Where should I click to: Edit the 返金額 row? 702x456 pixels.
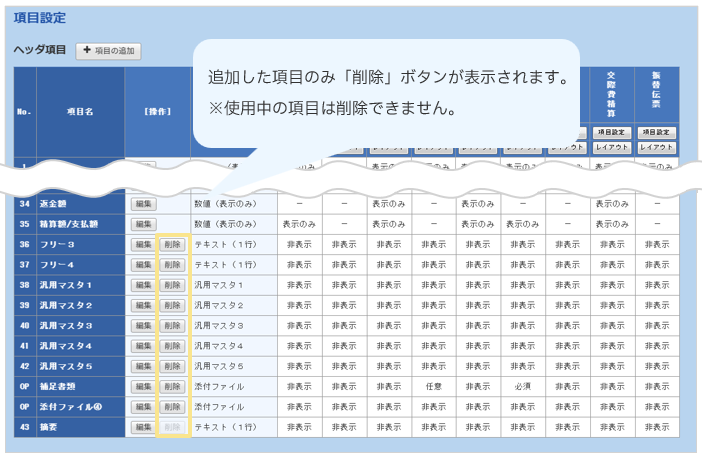point(144,204)
